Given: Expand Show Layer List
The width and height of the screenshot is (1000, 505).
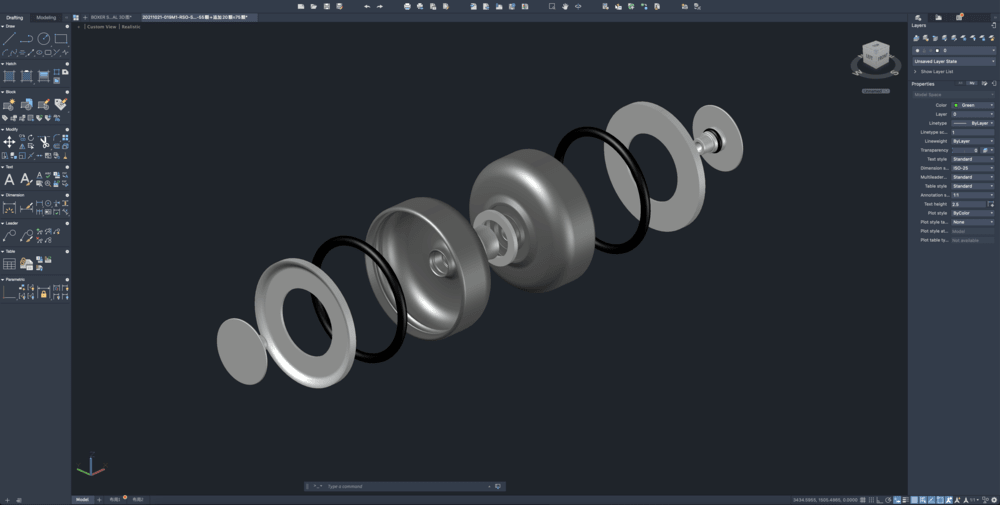Looking at the screenshot, I should coord(936,72).
